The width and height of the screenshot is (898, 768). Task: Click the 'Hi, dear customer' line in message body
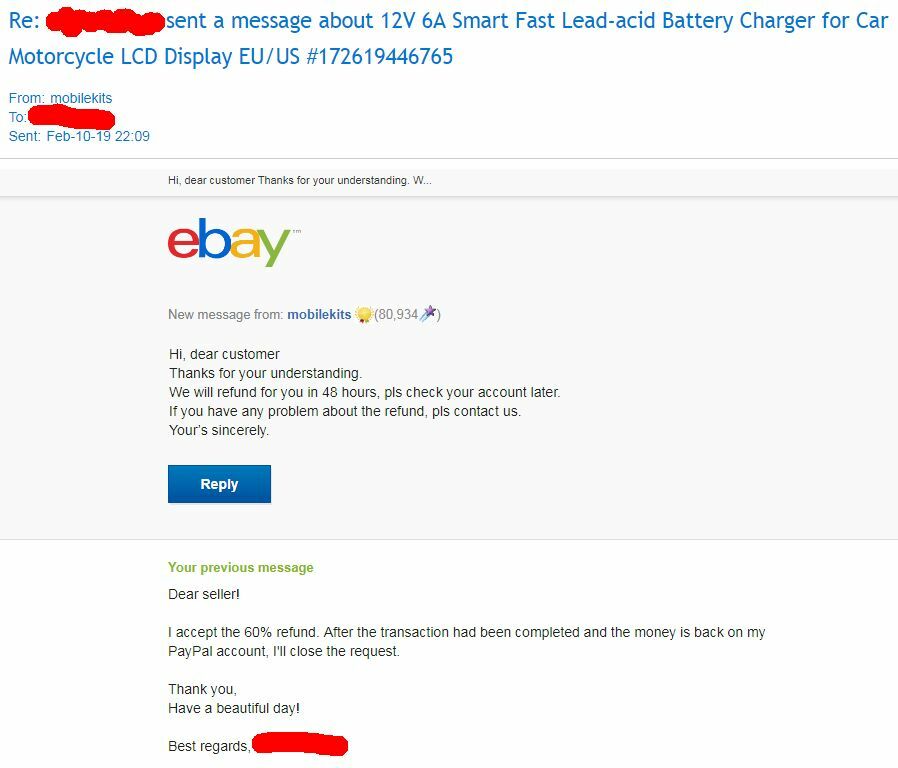pos(224,354)
